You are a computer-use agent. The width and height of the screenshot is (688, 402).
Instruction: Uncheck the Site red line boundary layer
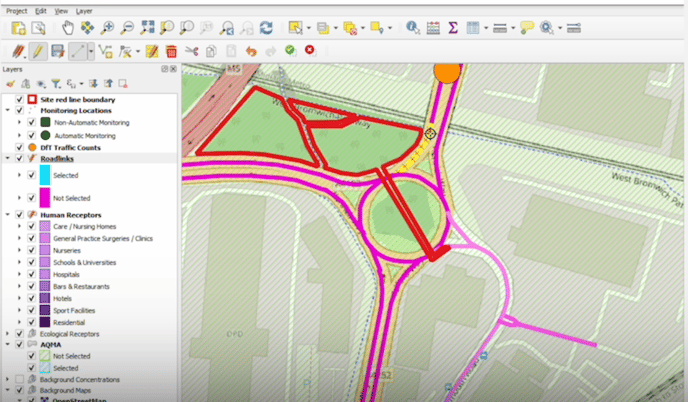coord(20,100)
